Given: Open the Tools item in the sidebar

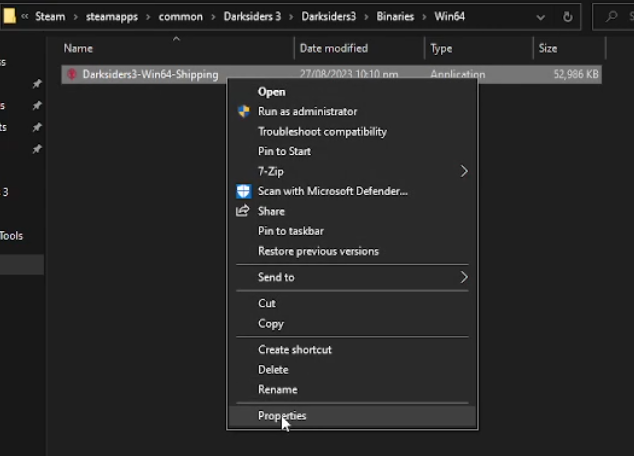Looking at the screenshot, I should pyautogui.click(x=11, y=236).
